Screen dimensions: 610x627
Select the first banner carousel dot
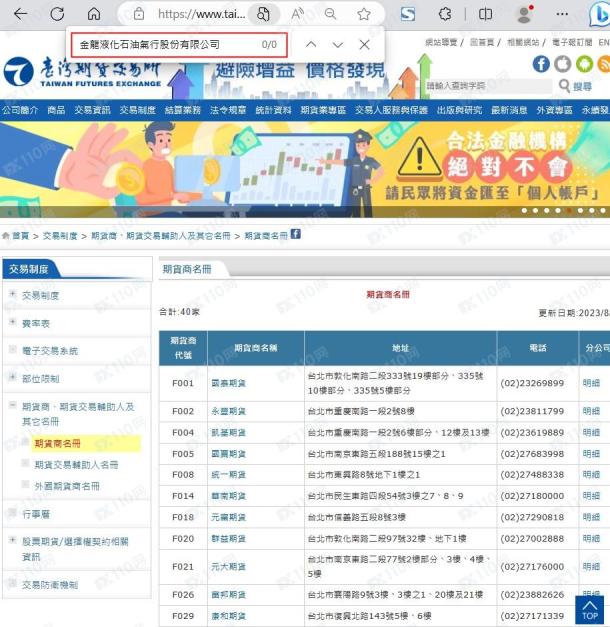click(524, 210)
